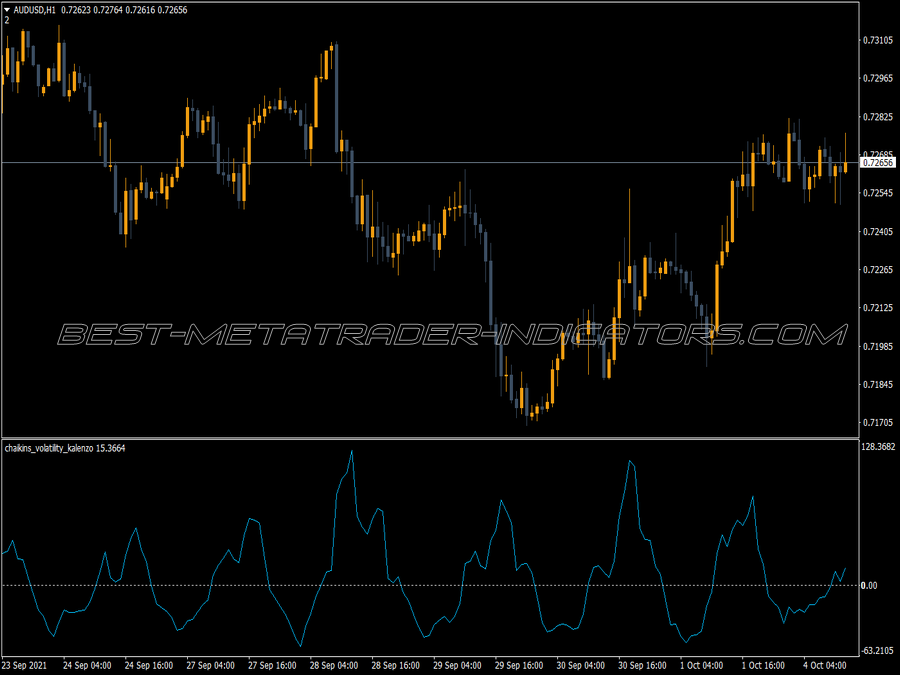
Task: Click the 0.71705 price scale value
Action: (x=878, y=423)
